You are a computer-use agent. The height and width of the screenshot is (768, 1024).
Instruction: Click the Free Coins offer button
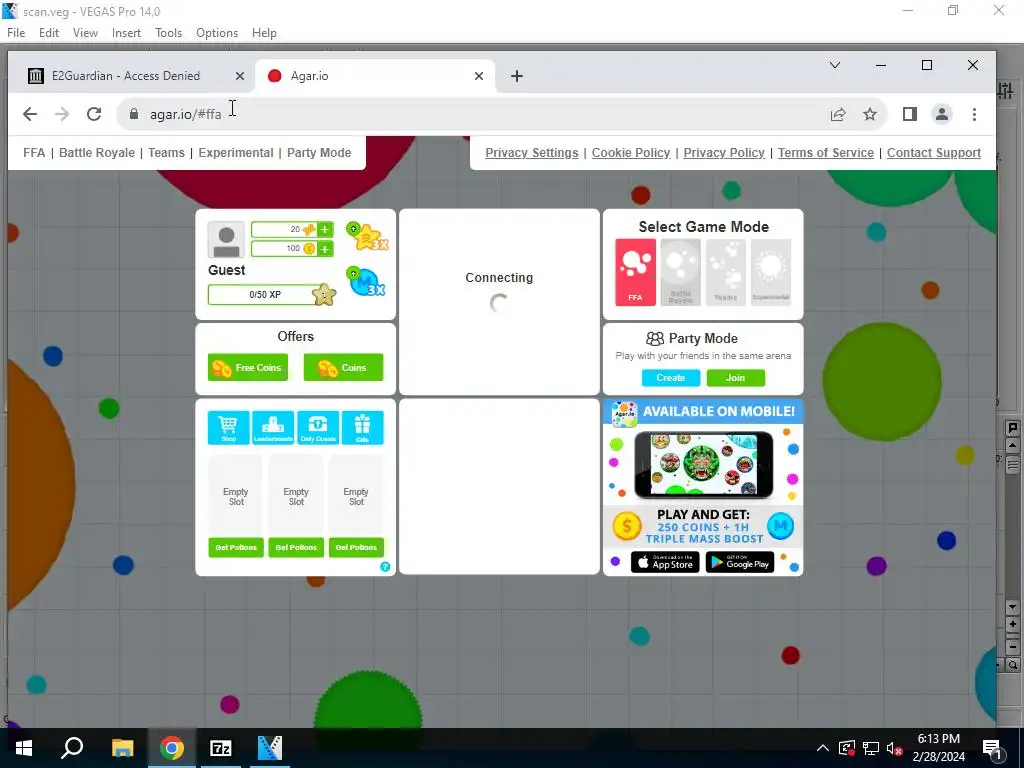coord(248,368)
